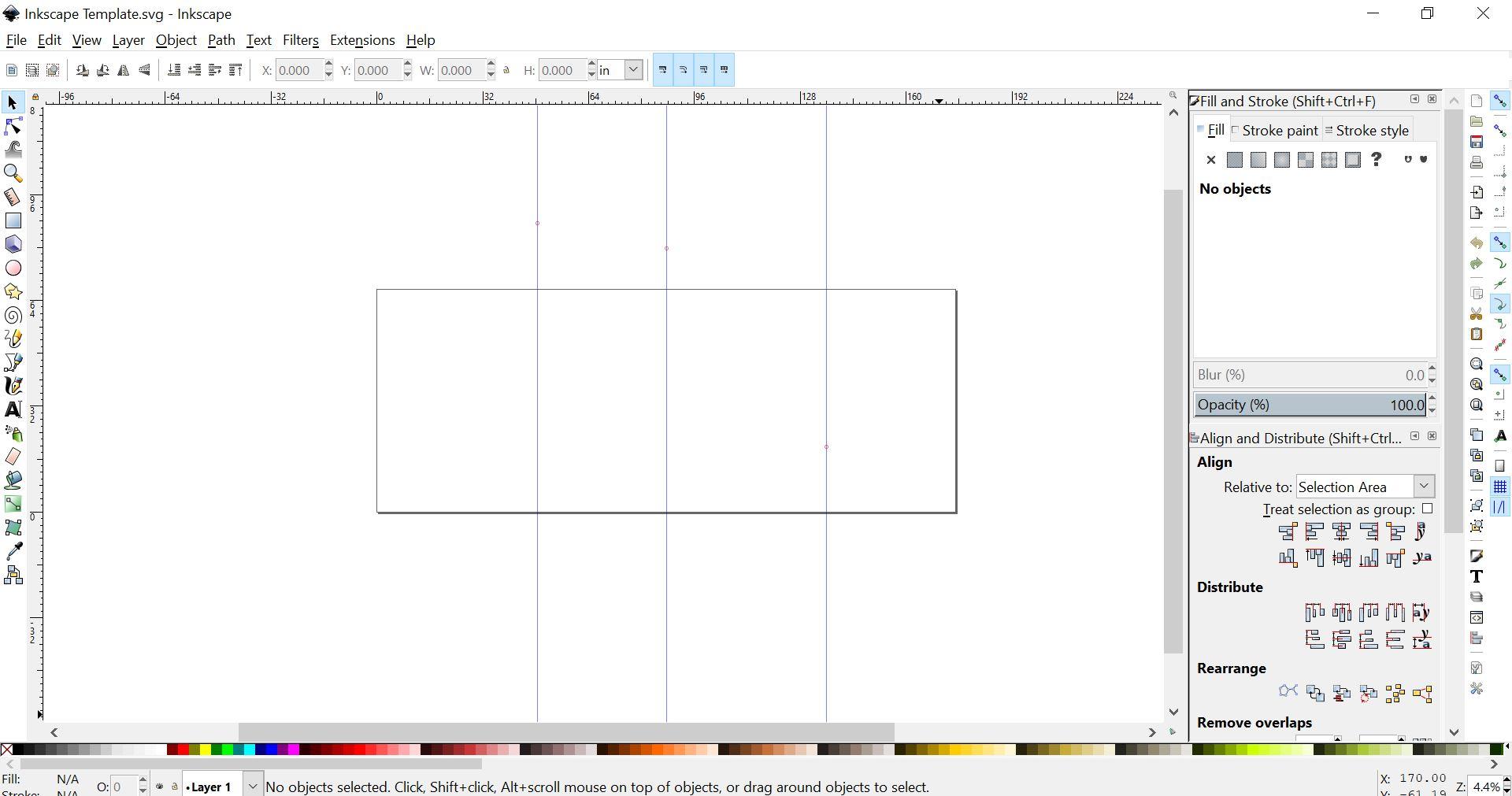
Task: Toggle scaling stroke width with objects
Action: [x=663, y=70]
